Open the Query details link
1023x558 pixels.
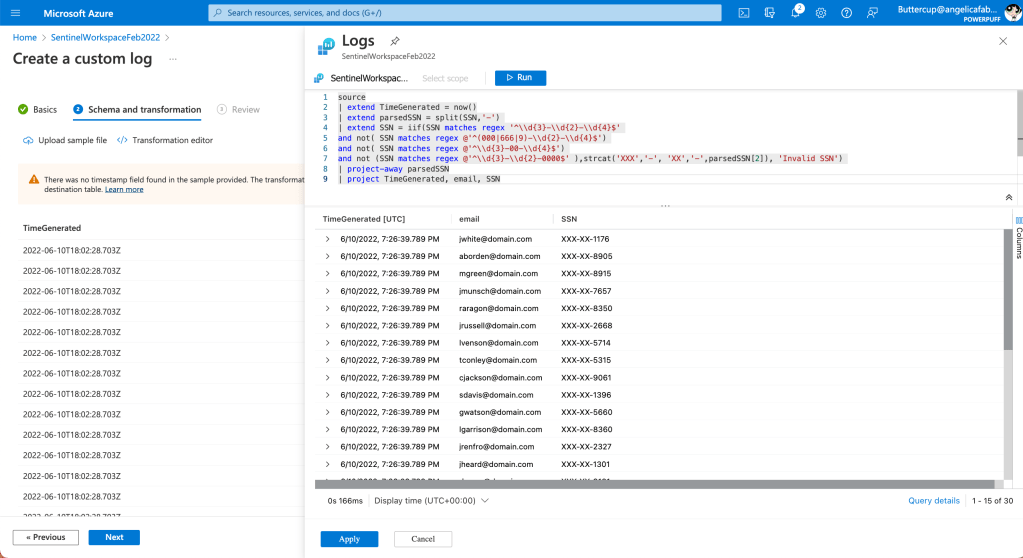pyautogui.click(x=933, y=501)
